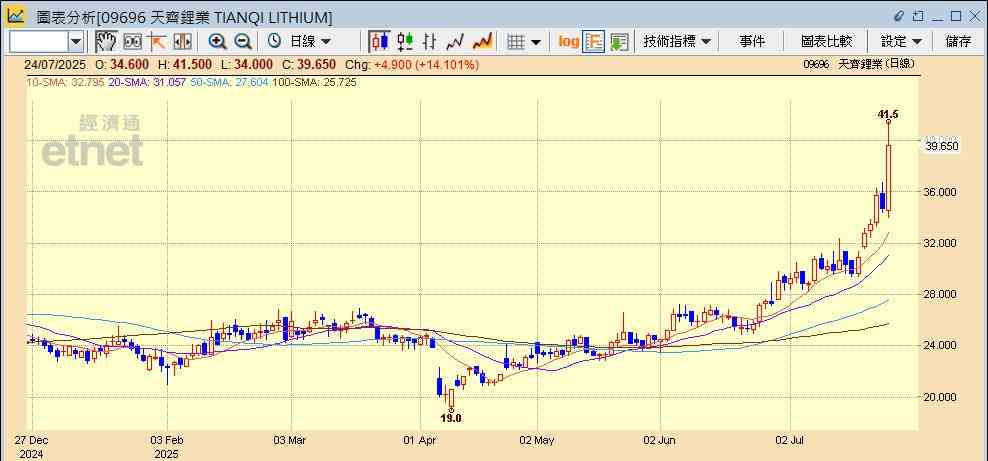Click the stock code input field
This screenshot has height=461, width=988.
(x=39, y=42)
